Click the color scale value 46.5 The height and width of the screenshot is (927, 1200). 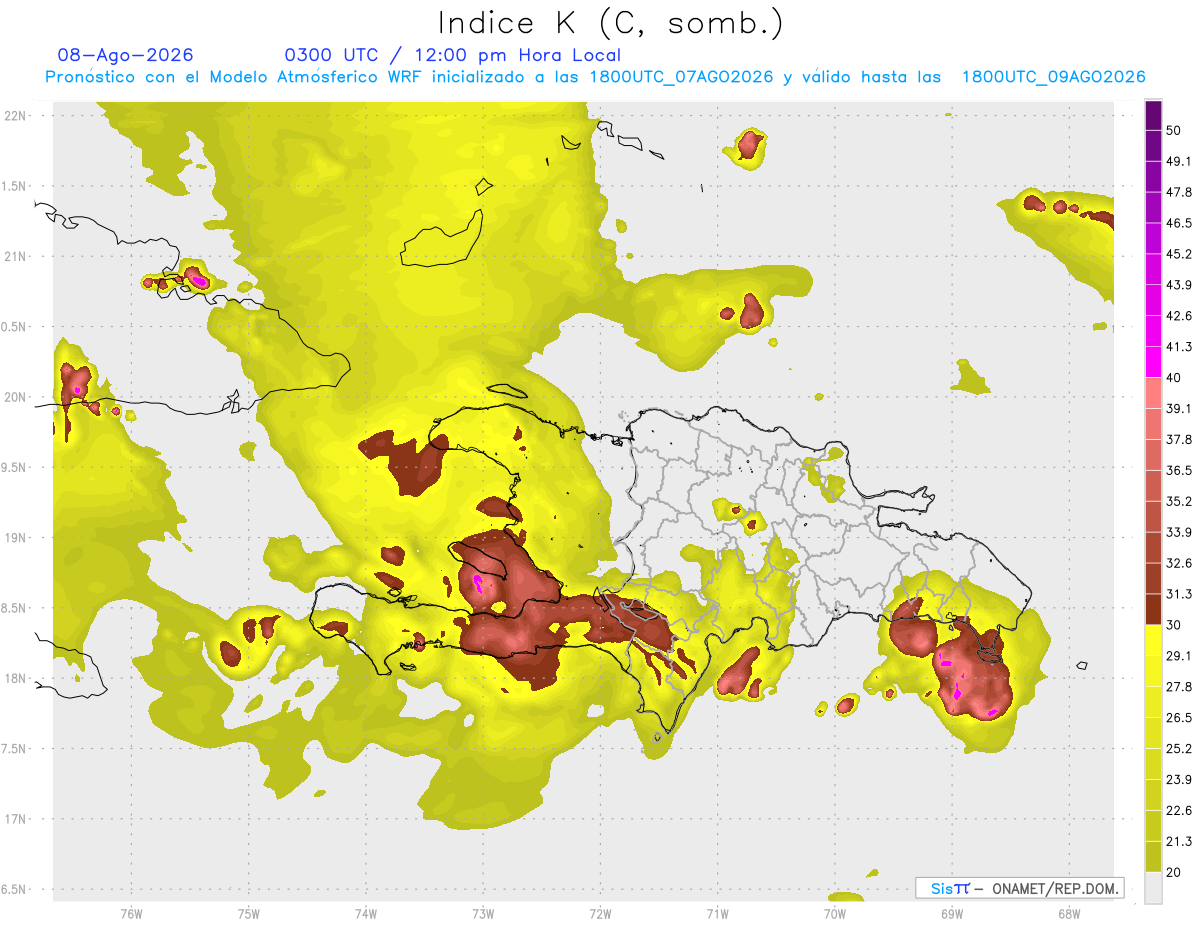tap(1180, 223)
